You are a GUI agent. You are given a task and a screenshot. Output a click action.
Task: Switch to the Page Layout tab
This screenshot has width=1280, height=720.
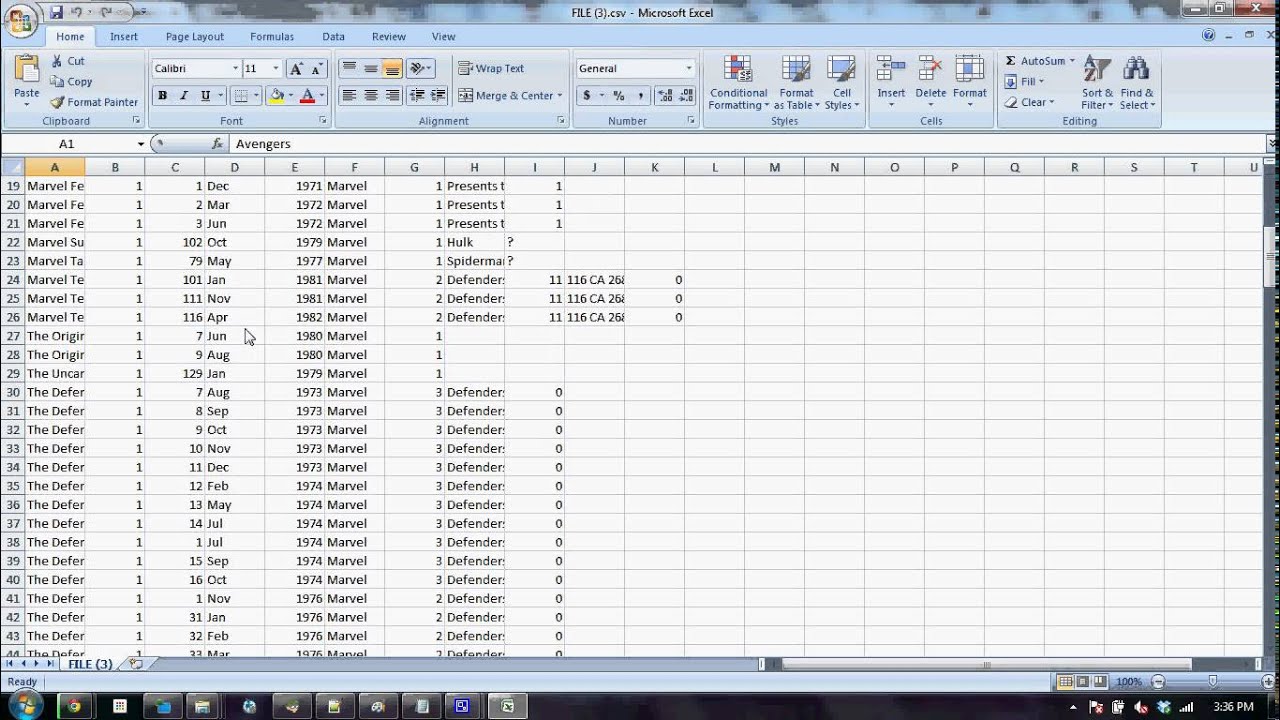(x=195, y=36)
